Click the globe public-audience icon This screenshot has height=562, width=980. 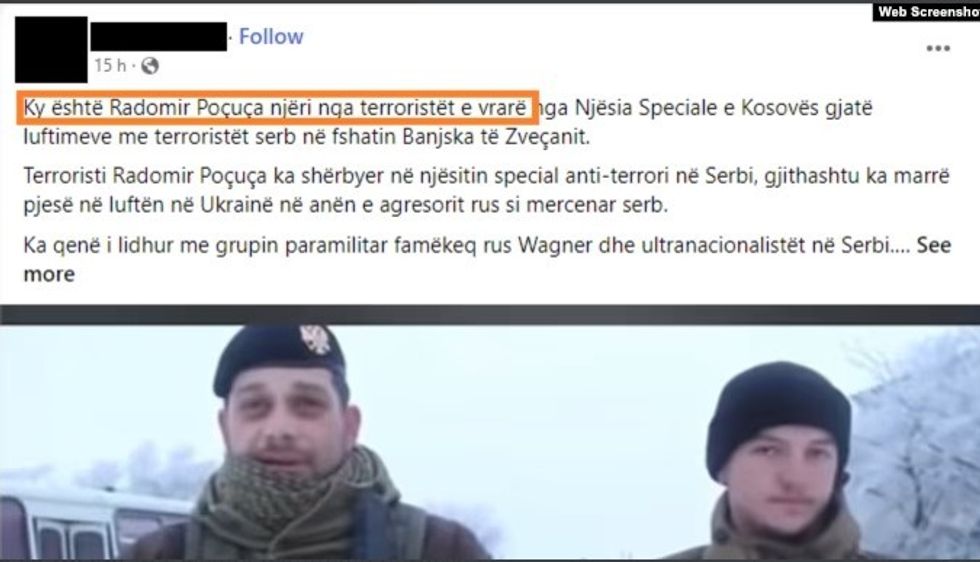[x=150, y=66]
